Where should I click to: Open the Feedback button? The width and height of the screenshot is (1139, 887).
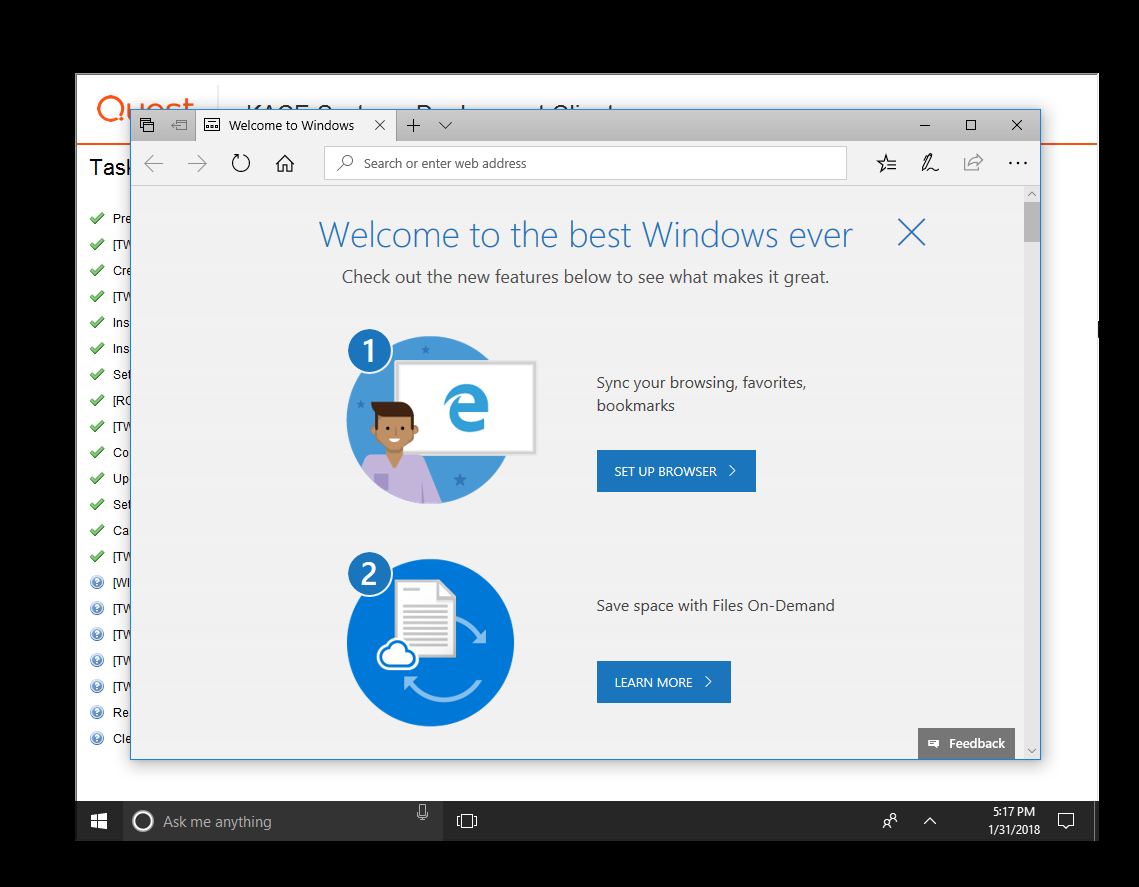pos(966,743)
